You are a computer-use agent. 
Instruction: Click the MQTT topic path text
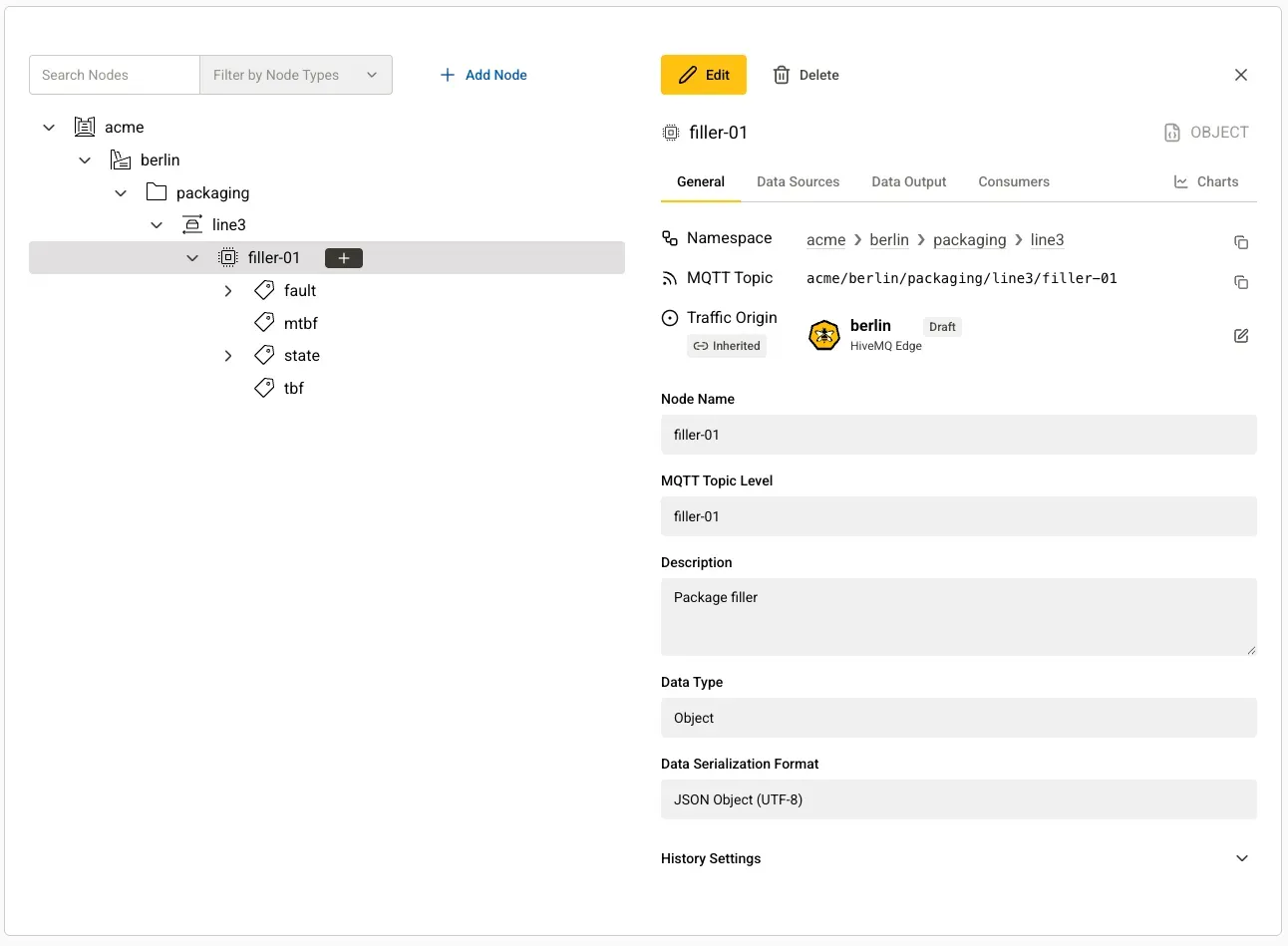click(x=962, y=278)
